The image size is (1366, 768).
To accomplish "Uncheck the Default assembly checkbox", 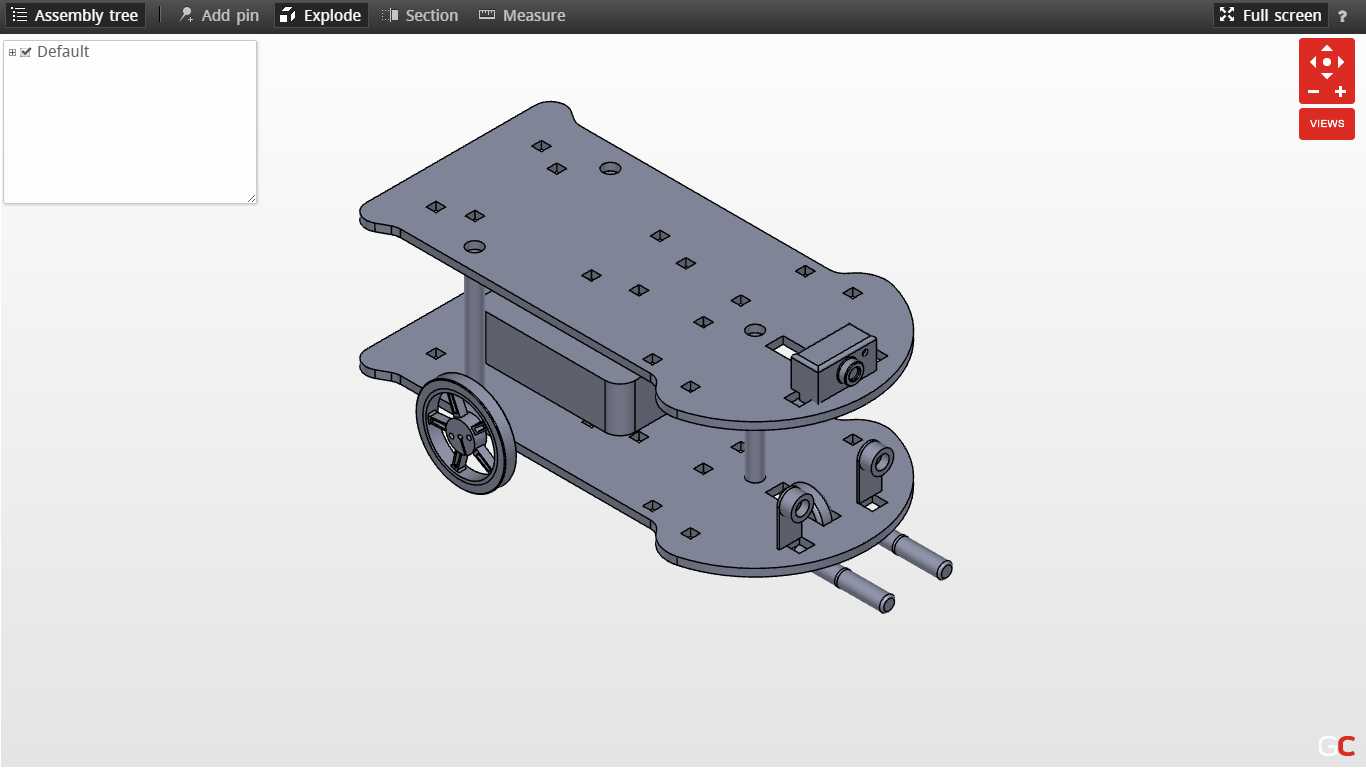I will click(26, 52).
